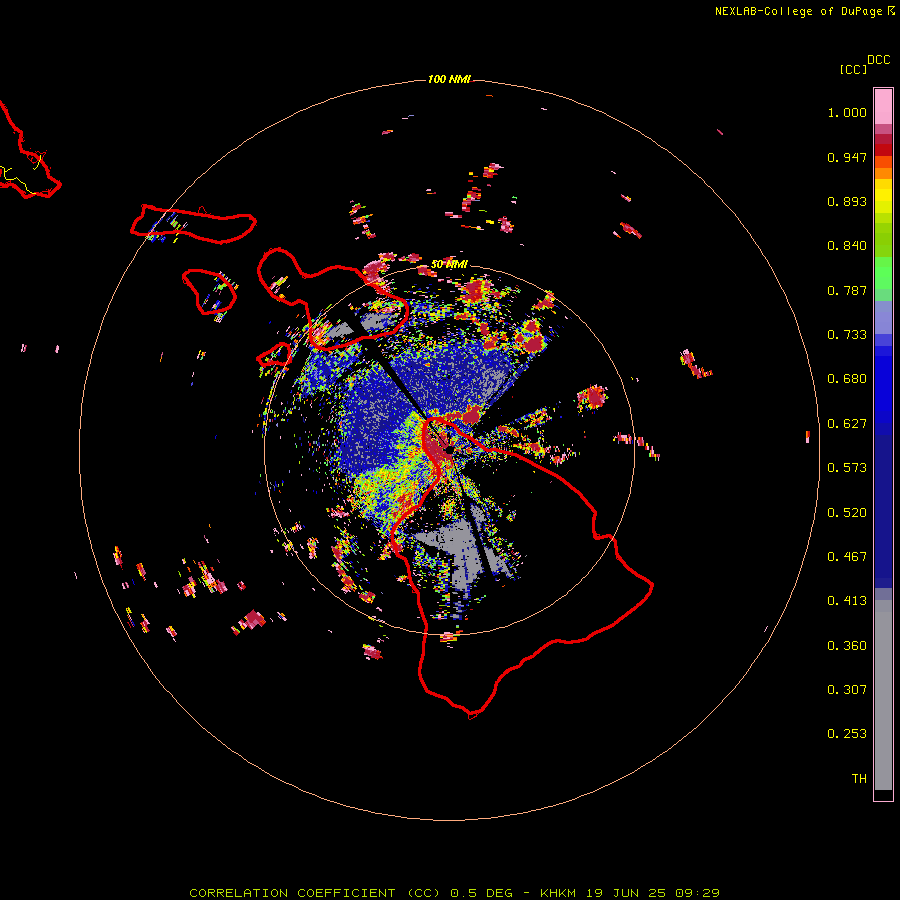Viewport: 900px width, 900px height.
Task: Click the 0.733 colorbar value
Action: [x=847, y=335]
